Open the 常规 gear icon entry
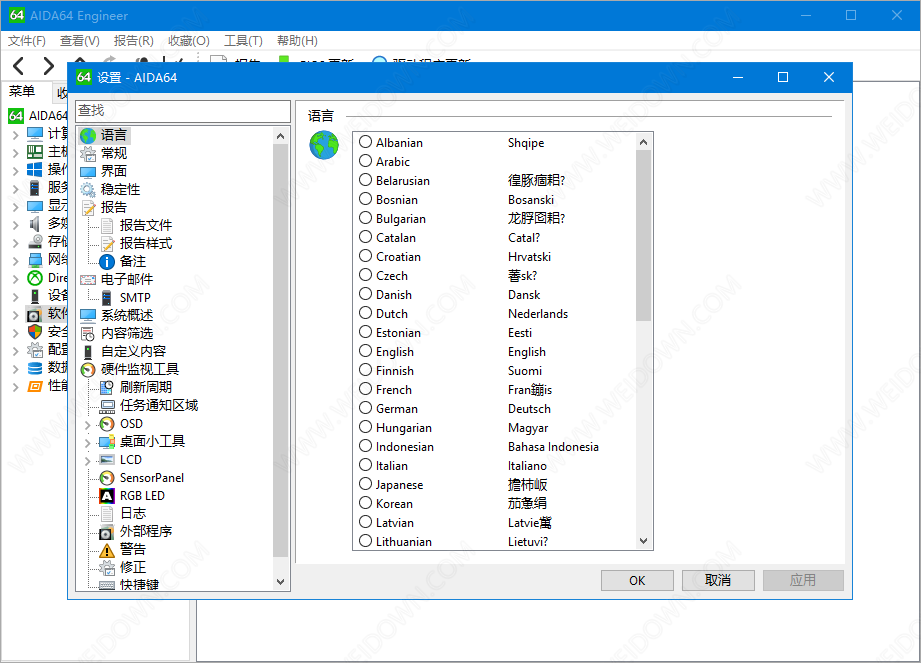Viewport: 921px width, 663px height. [88, 154]
